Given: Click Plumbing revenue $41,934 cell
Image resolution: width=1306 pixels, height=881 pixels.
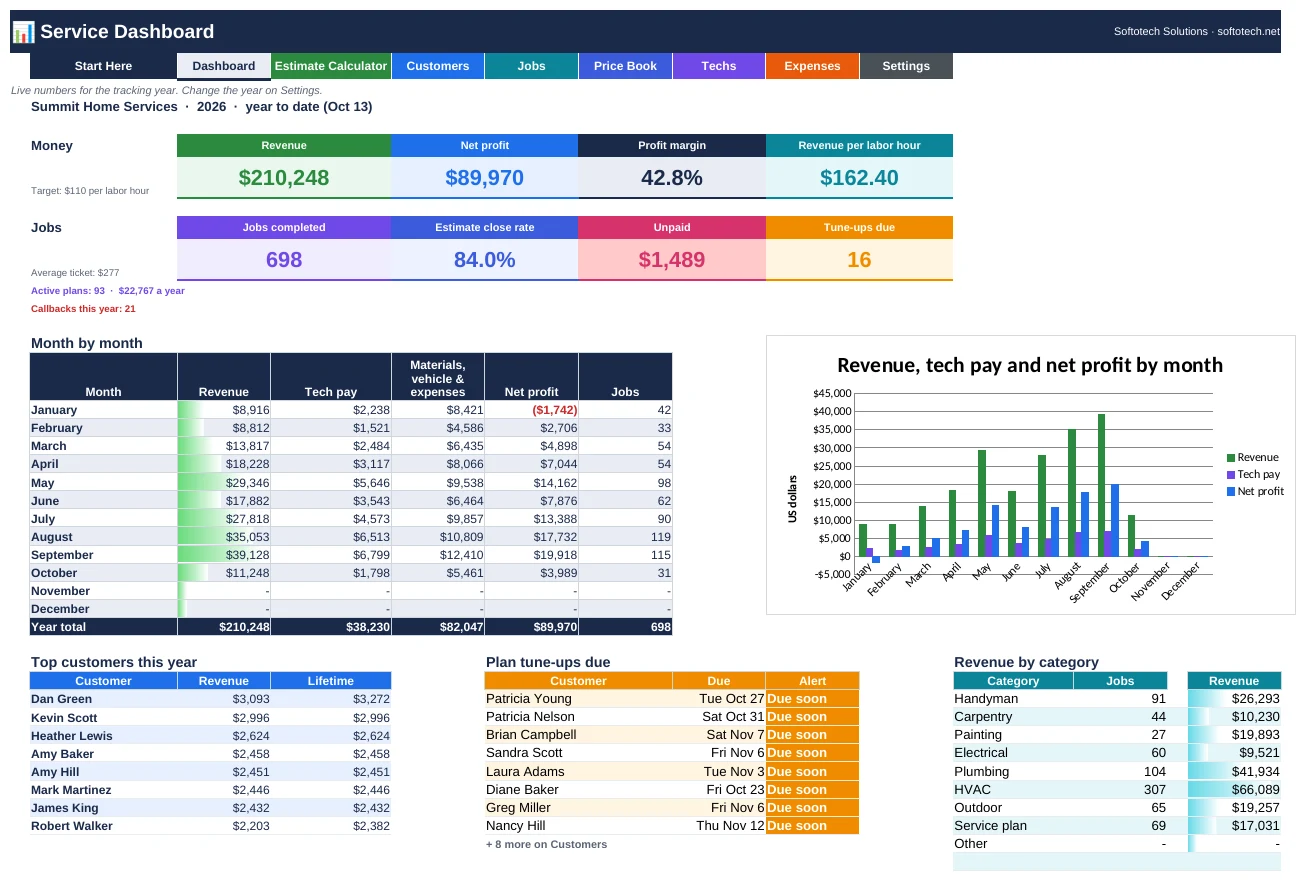Looking at the screenshot, I should tap(1234, 772).
